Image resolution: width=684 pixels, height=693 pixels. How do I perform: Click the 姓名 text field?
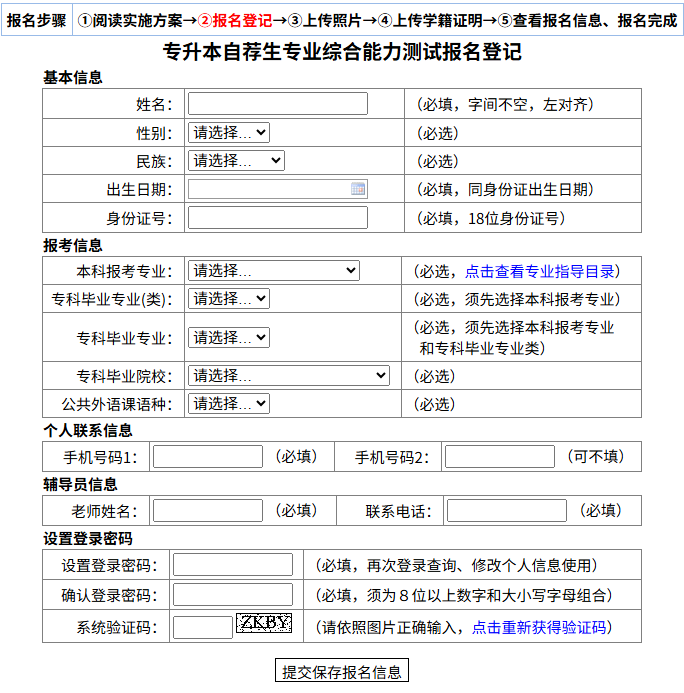(x=277, y=104)
